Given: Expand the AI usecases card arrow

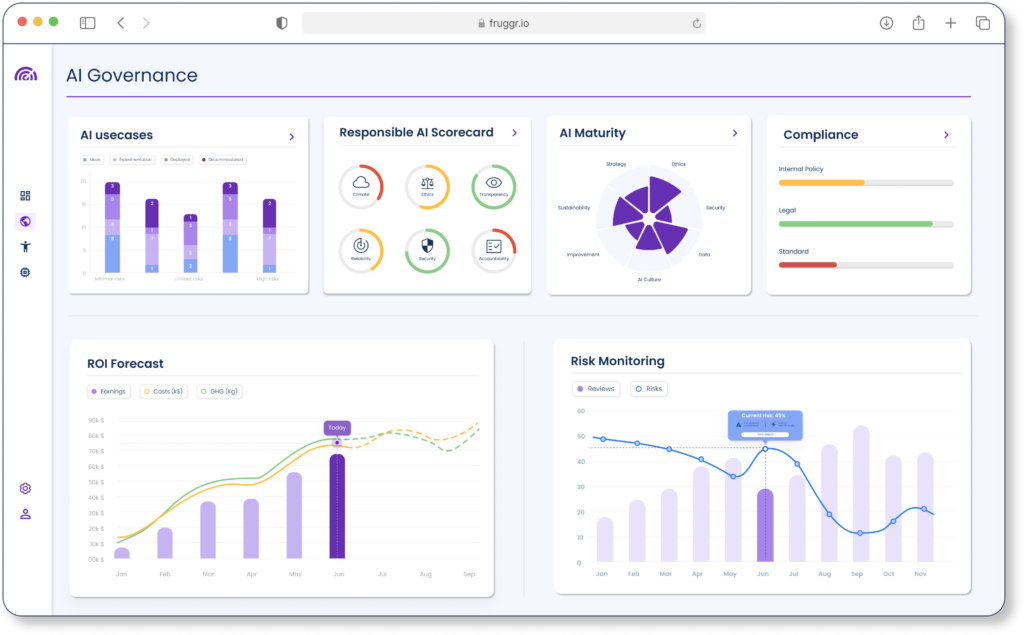Looking at the screenshot, I should pos(291,136).
